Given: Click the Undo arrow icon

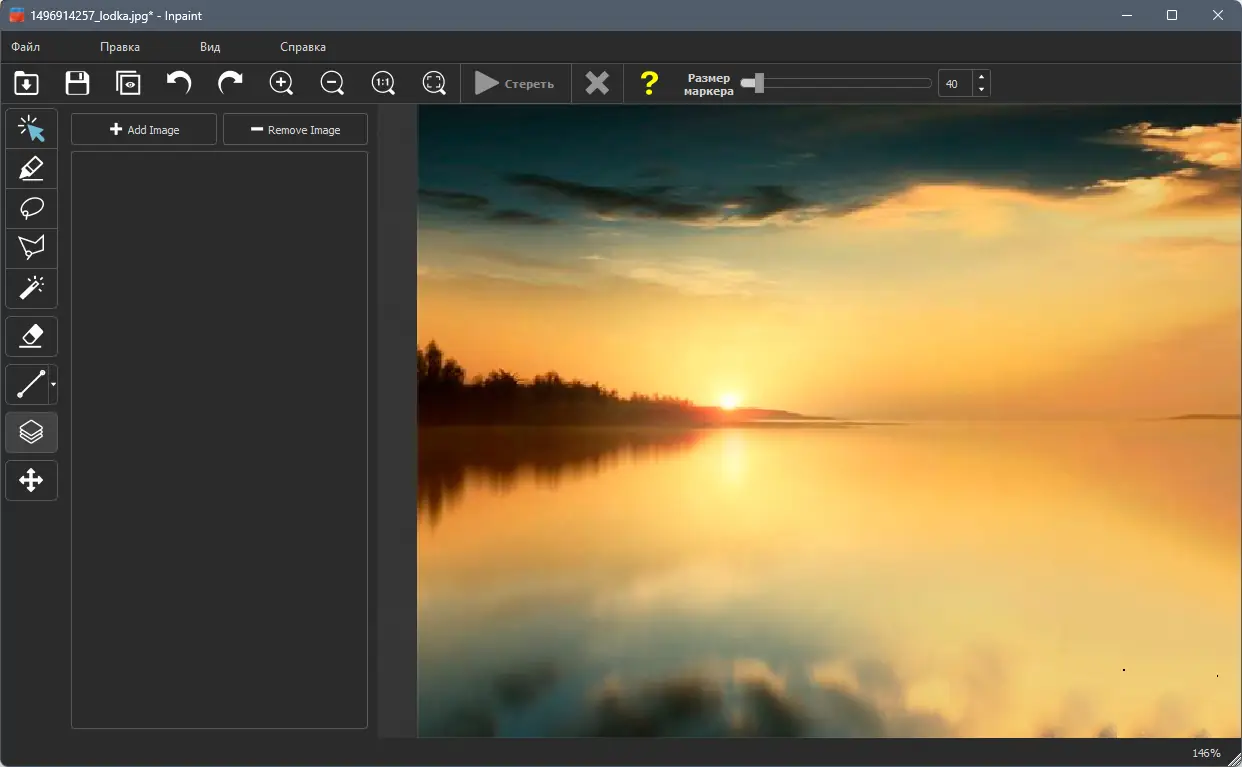Looking at the screenshot, I should point(179,83).
